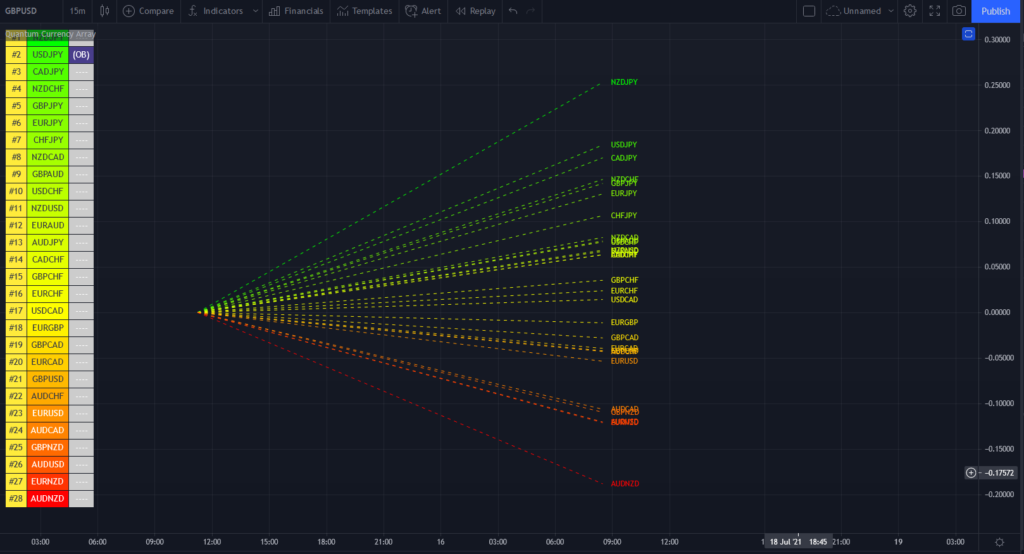Click the Quantum Currency Array indicator title
Viewport: 1024px width, 554px height.
tap(50, 34)
